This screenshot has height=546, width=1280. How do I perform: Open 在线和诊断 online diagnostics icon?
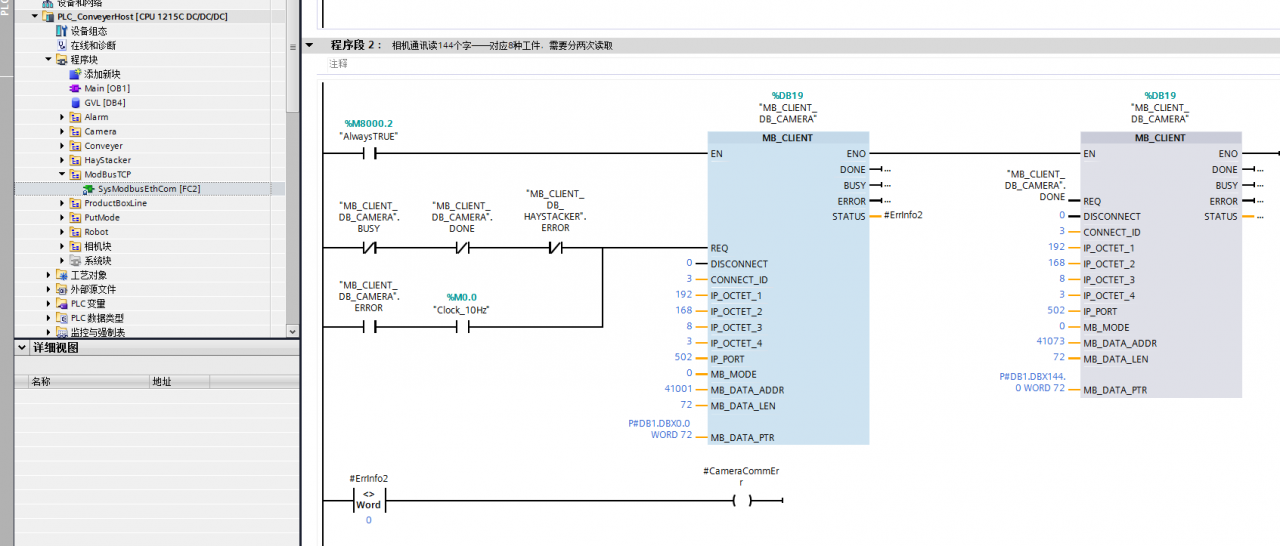click(62, 45)
